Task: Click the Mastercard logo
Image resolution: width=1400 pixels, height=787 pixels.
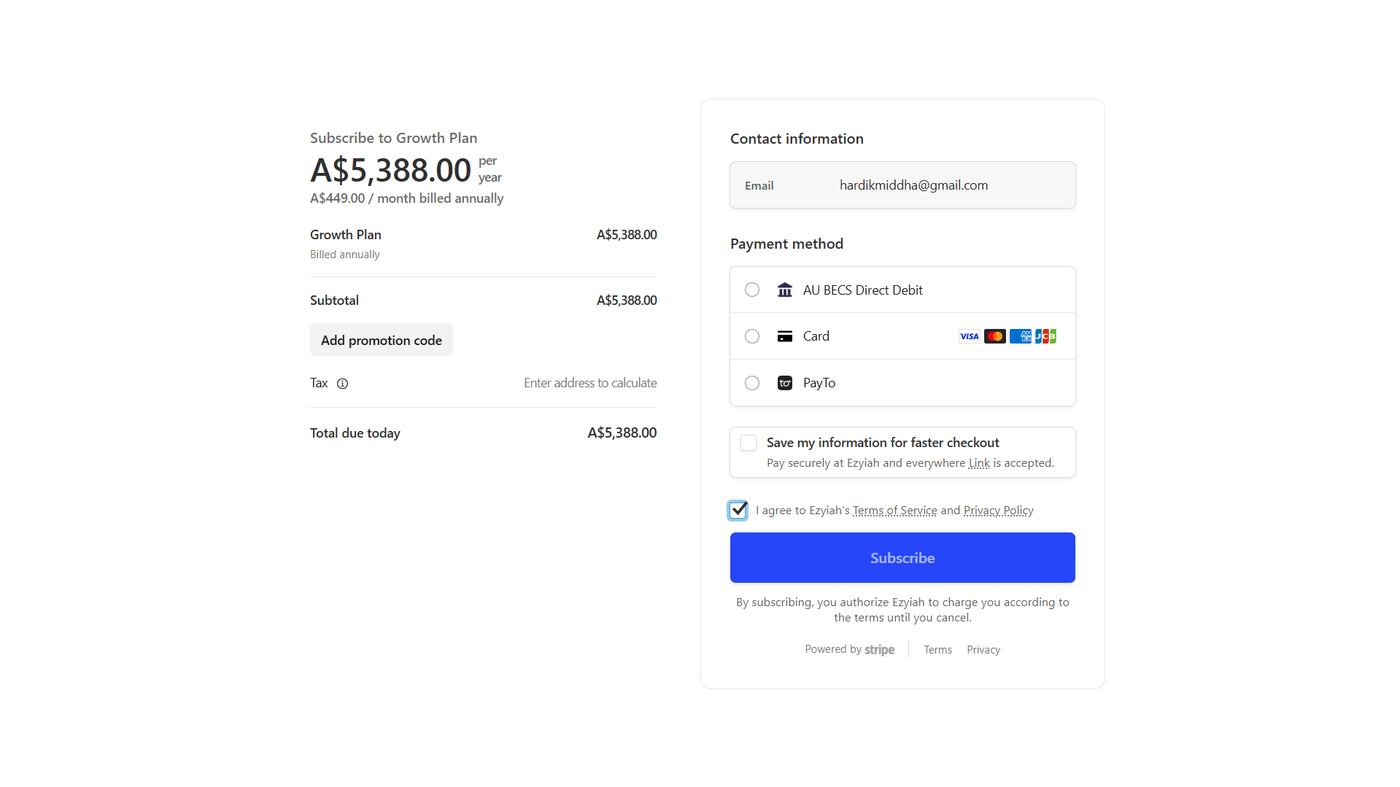Action: 994,337
